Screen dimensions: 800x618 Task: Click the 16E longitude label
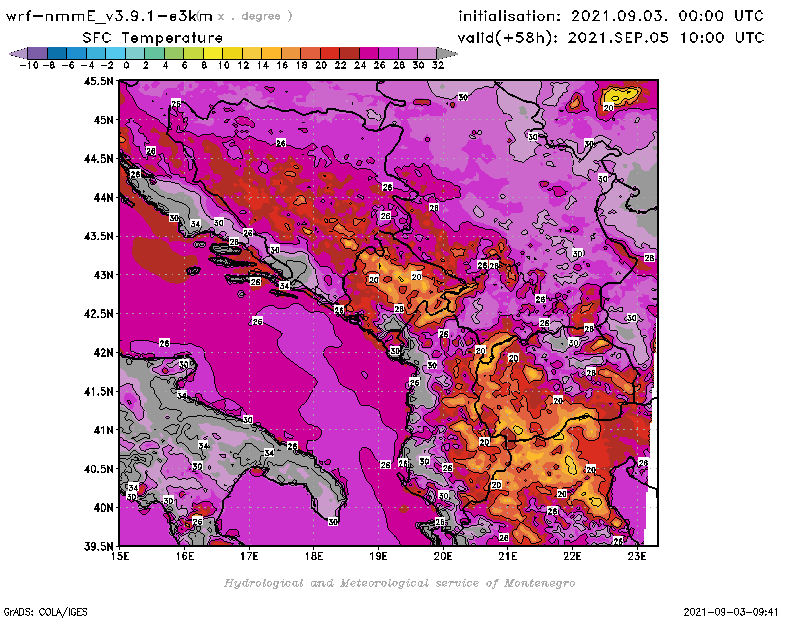tap(185, 556)
